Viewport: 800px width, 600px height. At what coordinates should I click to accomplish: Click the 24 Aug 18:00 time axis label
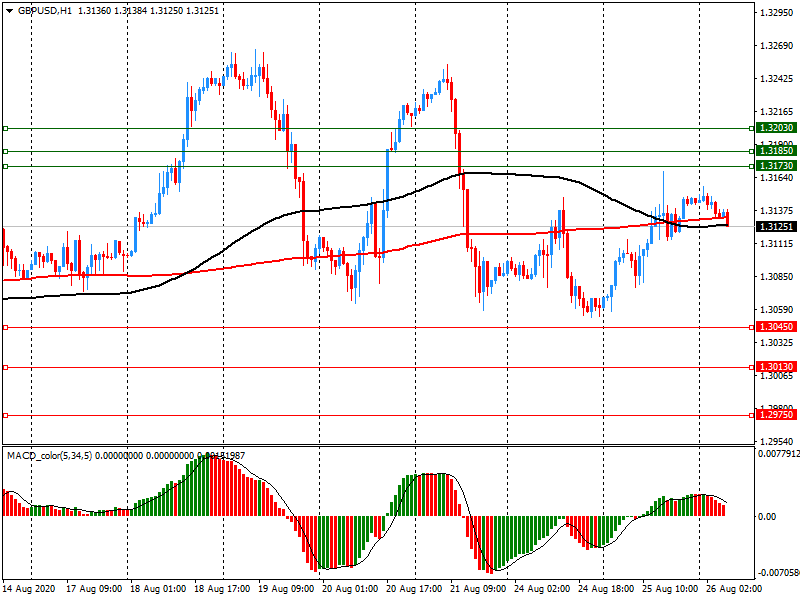[x=606, y=589]
